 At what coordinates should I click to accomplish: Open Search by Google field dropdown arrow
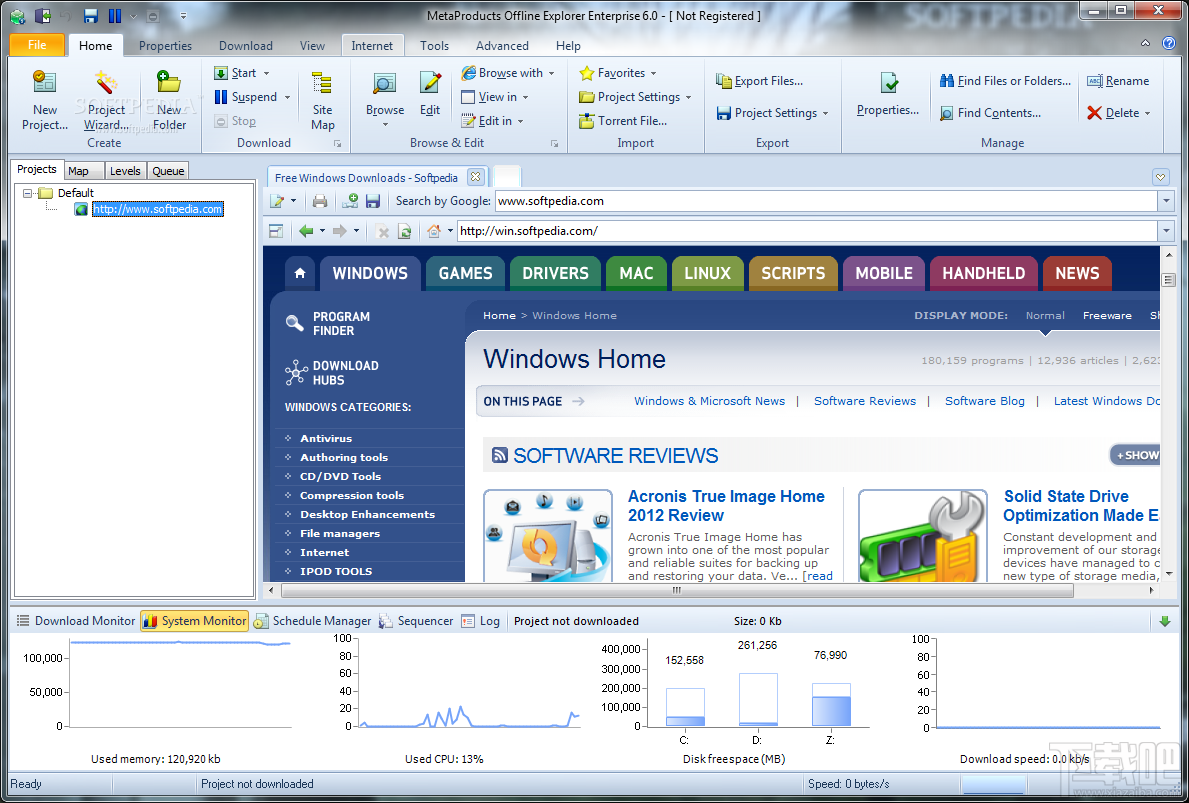pyautogui.click(x=1166, y=201)
